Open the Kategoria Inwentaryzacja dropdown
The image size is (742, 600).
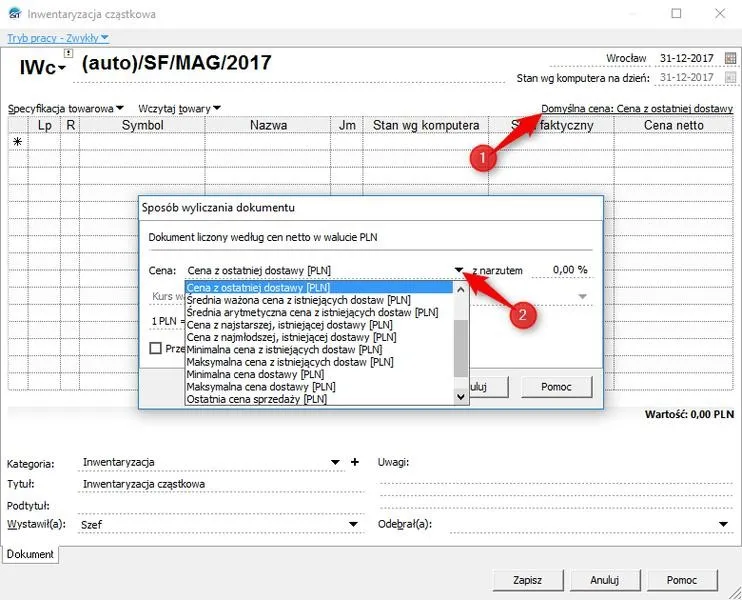(x=335, y=462)
